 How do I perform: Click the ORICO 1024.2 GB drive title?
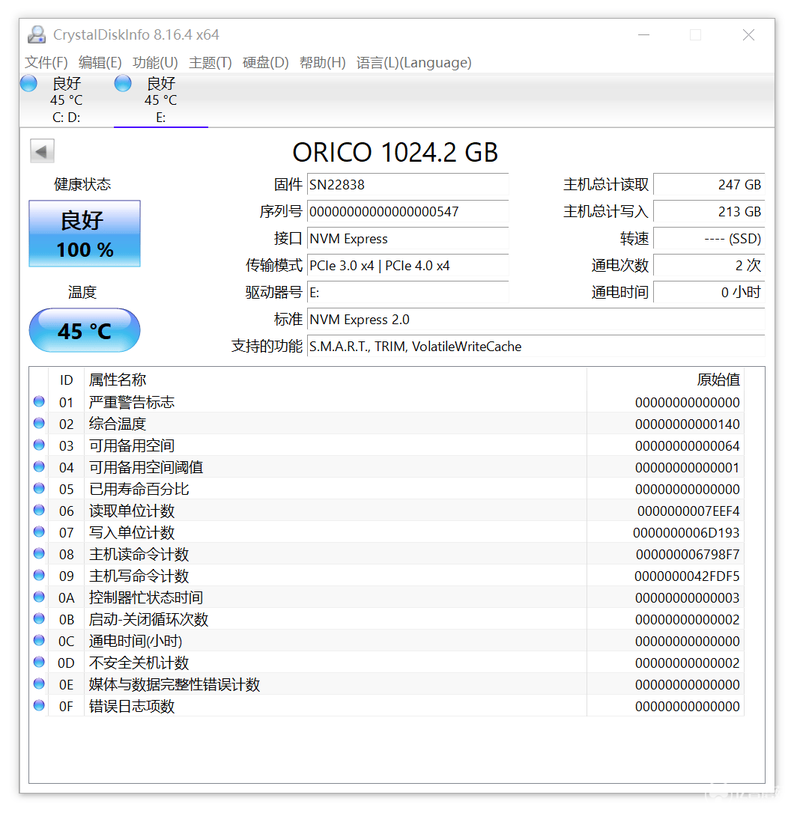point(395,152)
